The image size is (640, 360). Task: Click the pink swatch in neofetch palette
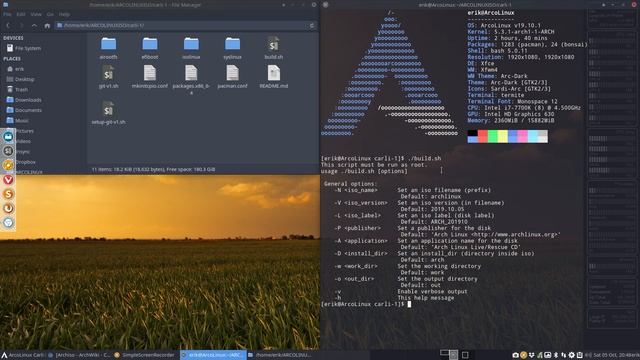(x=523, y=136)
